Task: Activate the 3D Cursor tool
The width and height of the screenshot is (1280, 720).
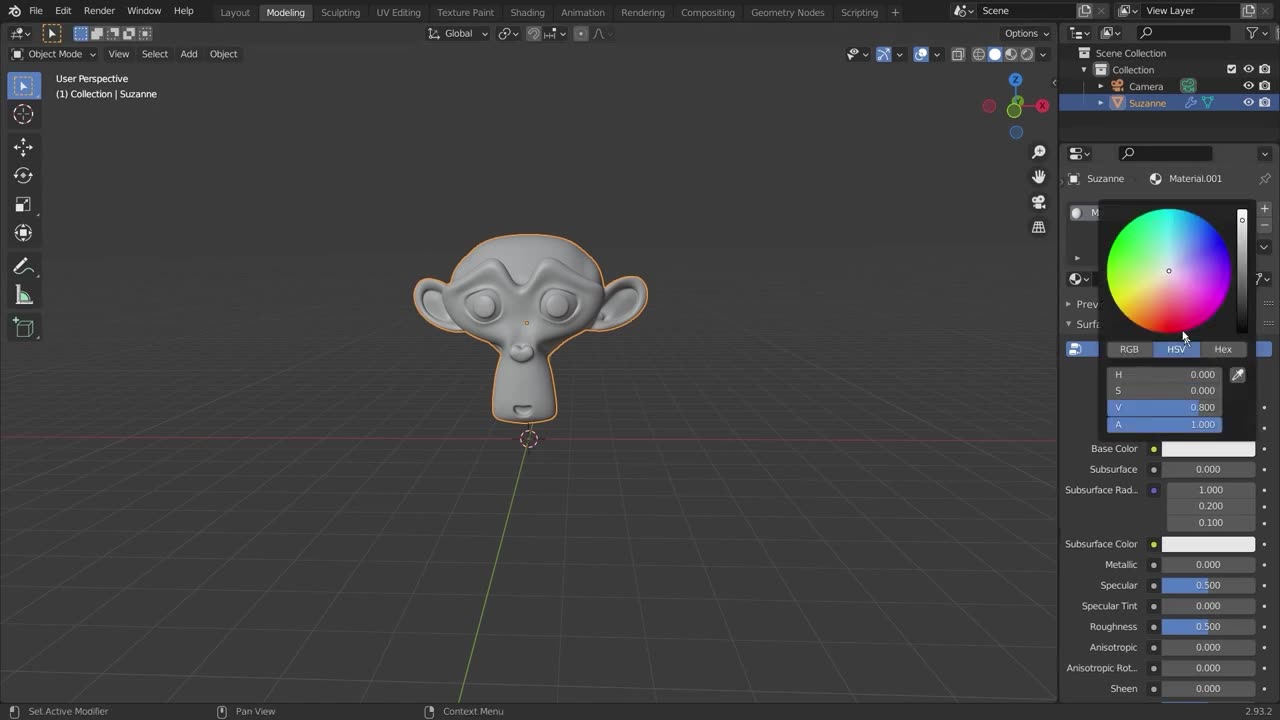Action: (x=24, y=115)
